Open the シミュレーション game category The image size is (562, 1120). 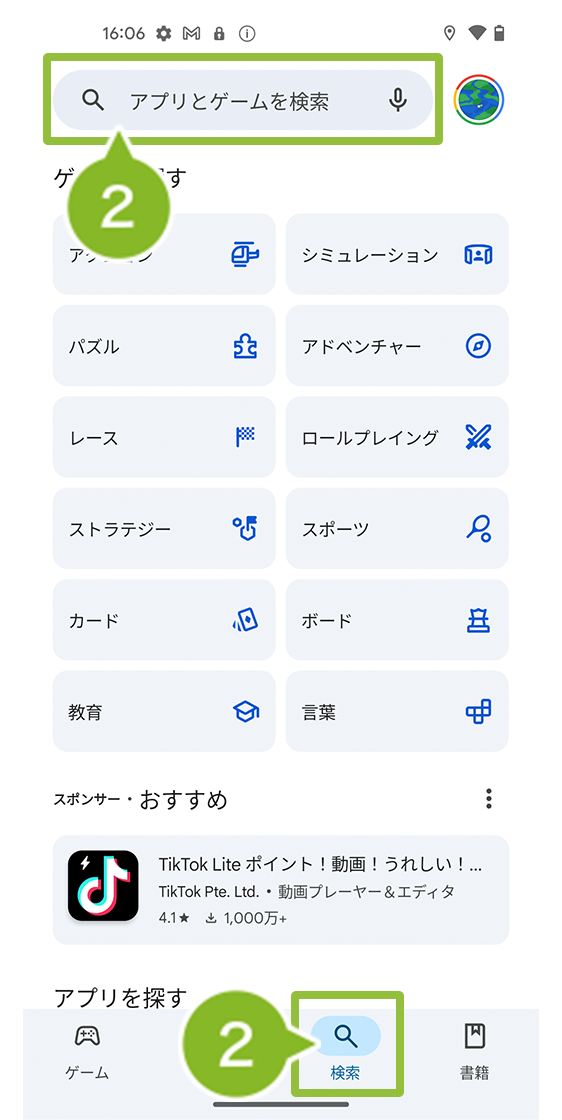point(397,254)
